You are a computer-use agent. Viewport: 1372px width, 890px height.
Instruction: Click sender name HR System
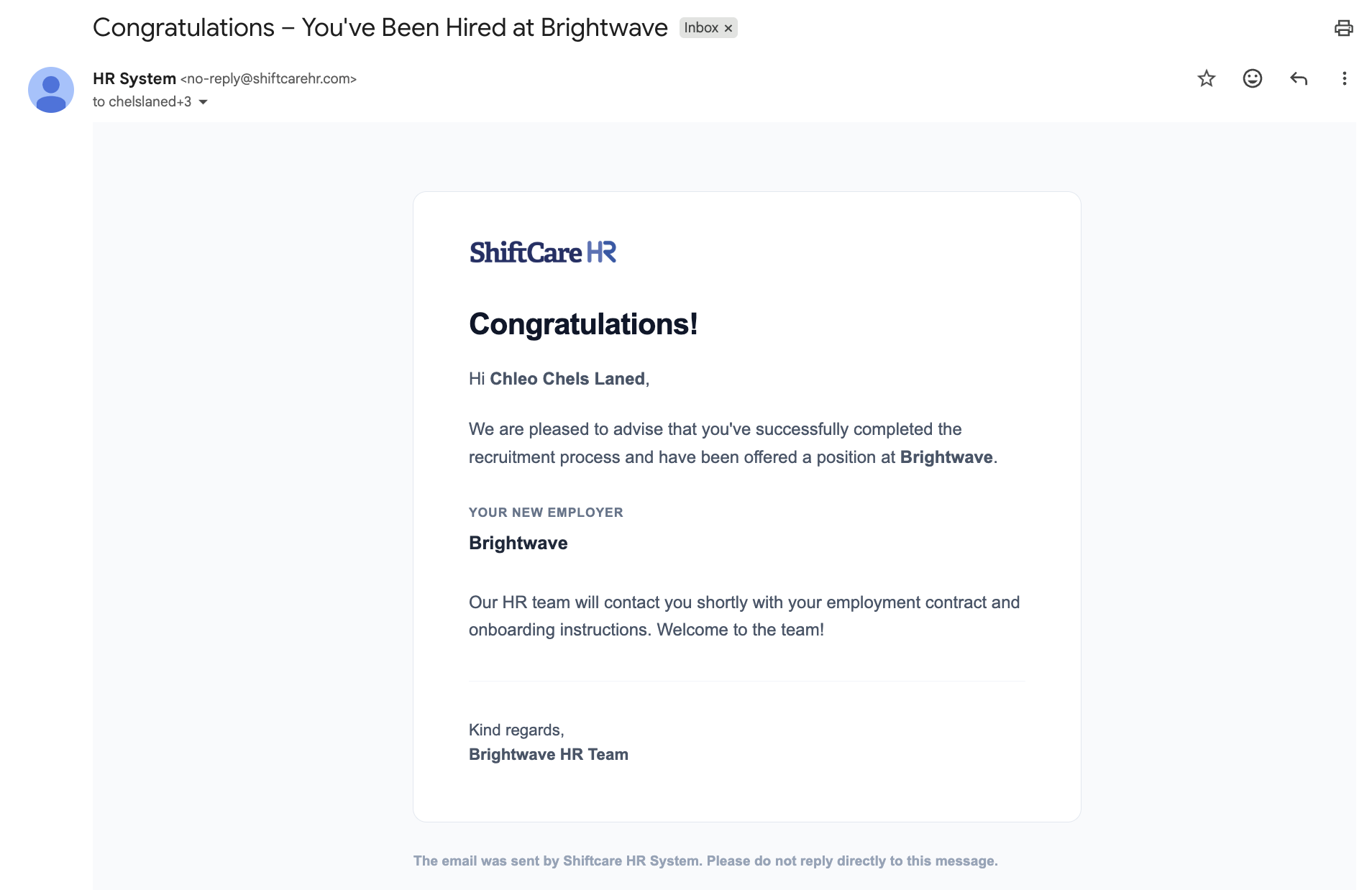(134, 78)
